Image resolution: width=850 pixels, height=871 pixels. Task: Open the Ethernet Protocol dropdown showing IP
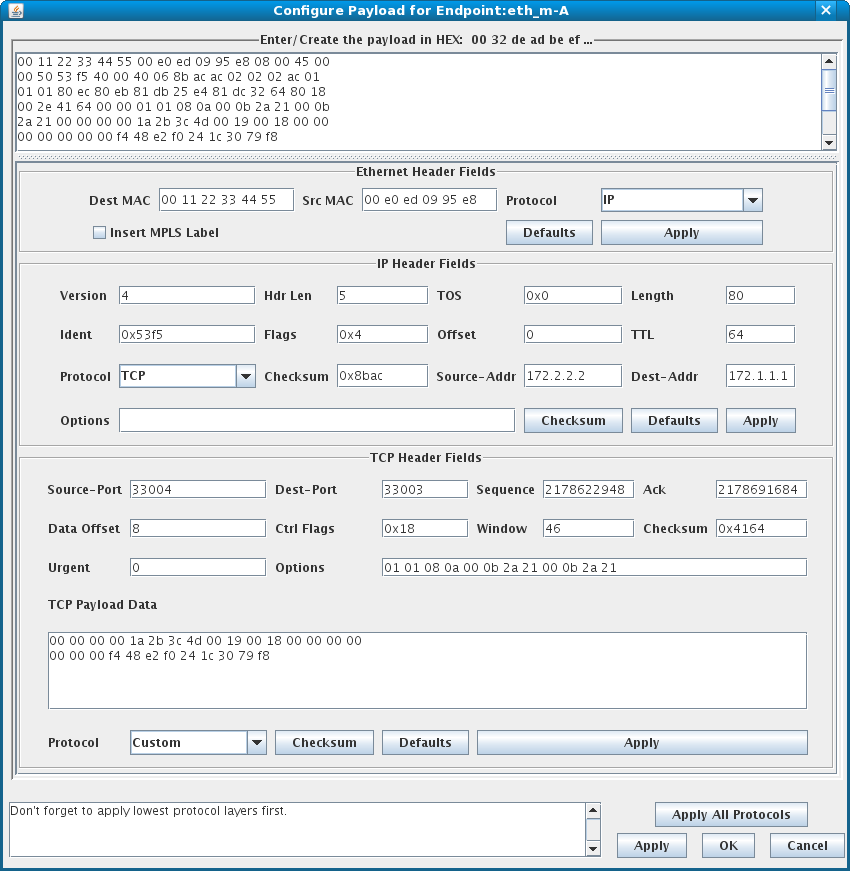(x=753, y=200)
